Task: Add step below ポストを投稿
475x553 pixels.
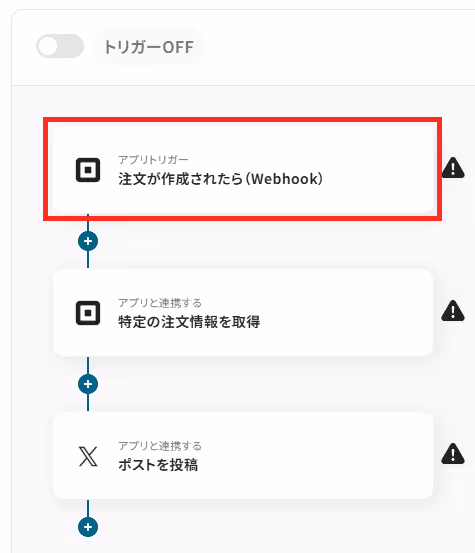Action: tap(88, 527)
